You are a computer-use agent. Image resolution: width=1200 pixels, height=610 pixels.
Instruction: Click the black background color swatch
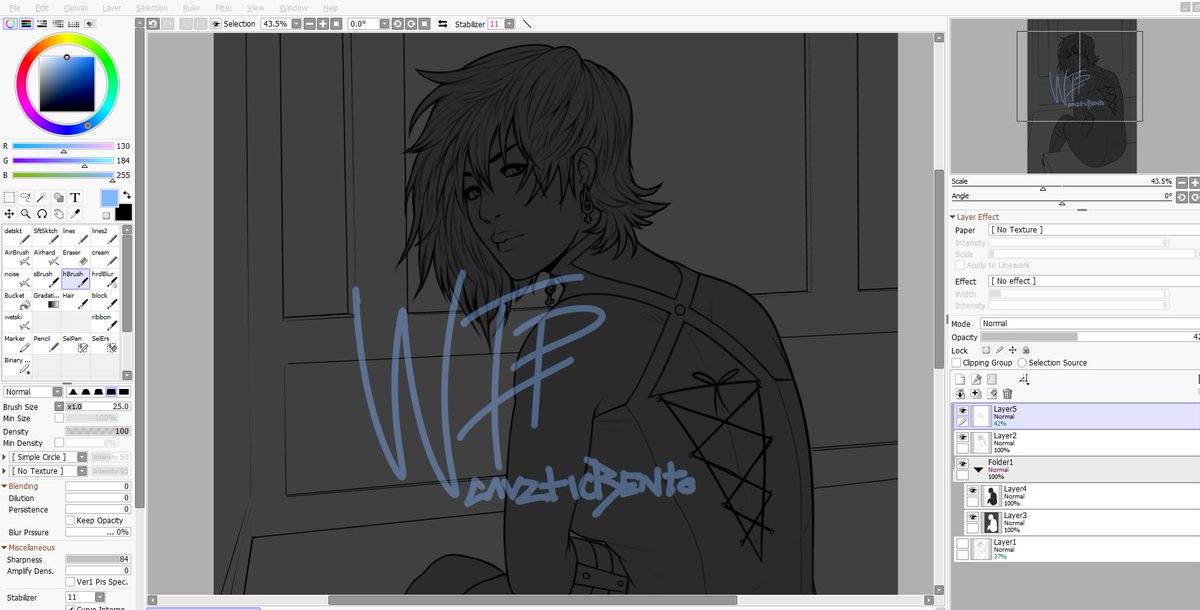pos(124,212)
